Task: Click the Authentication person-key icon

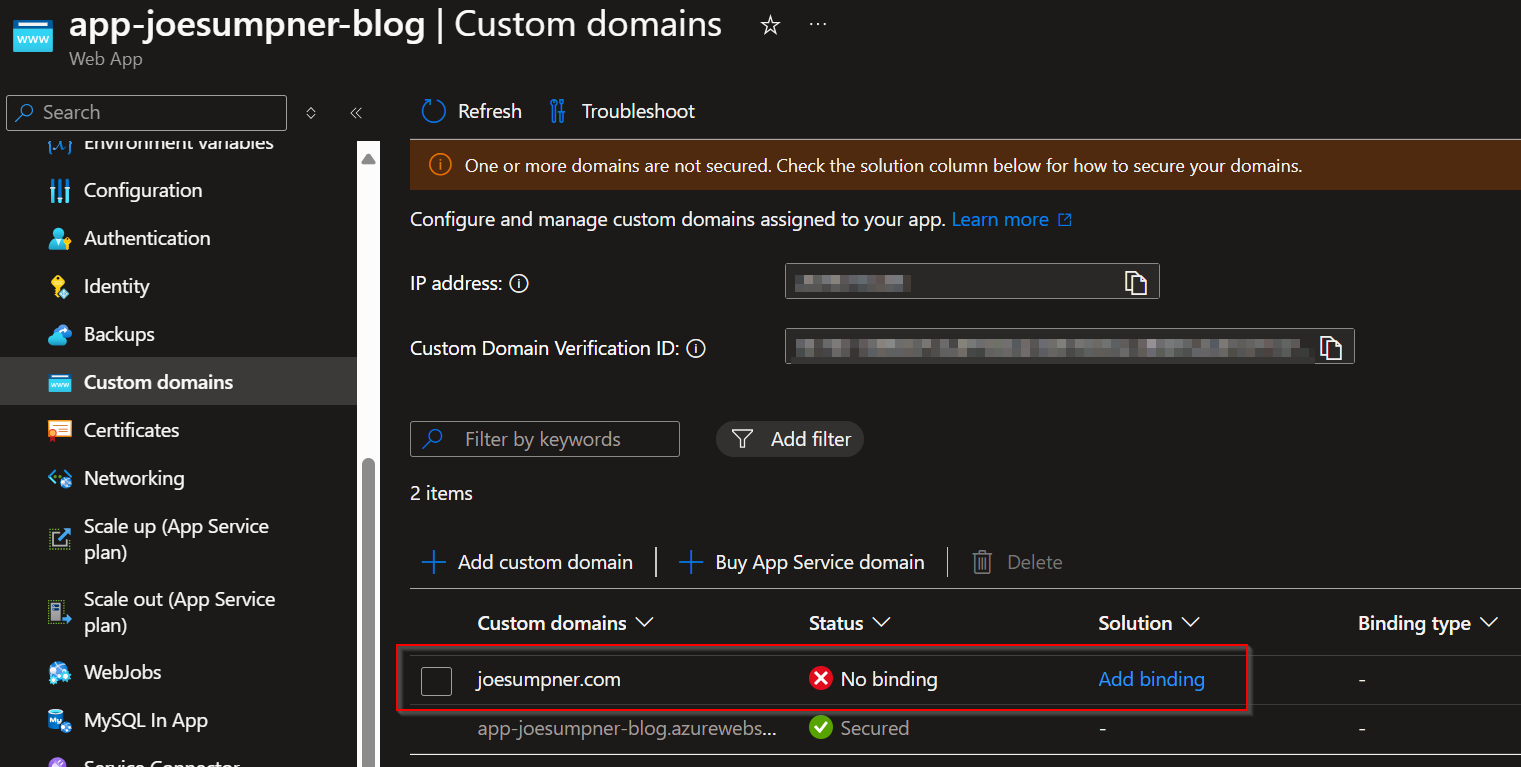Action: 60,238
